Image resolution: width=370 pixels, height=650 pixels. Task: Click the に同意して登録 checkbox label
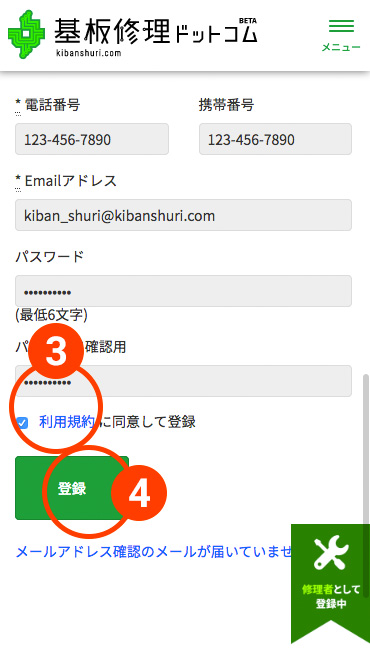[146, 422]
